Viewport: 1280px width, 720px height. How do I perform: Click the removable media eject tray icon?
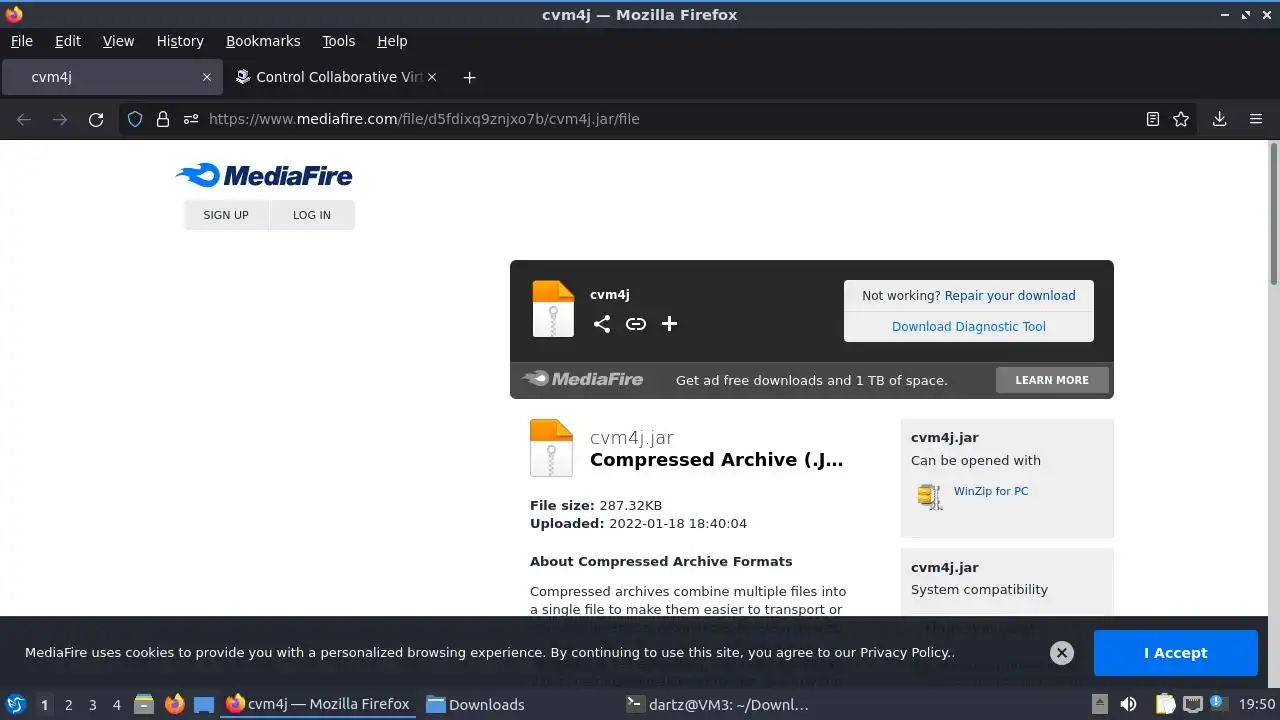pyautogui.click(x=1099, y=704)
